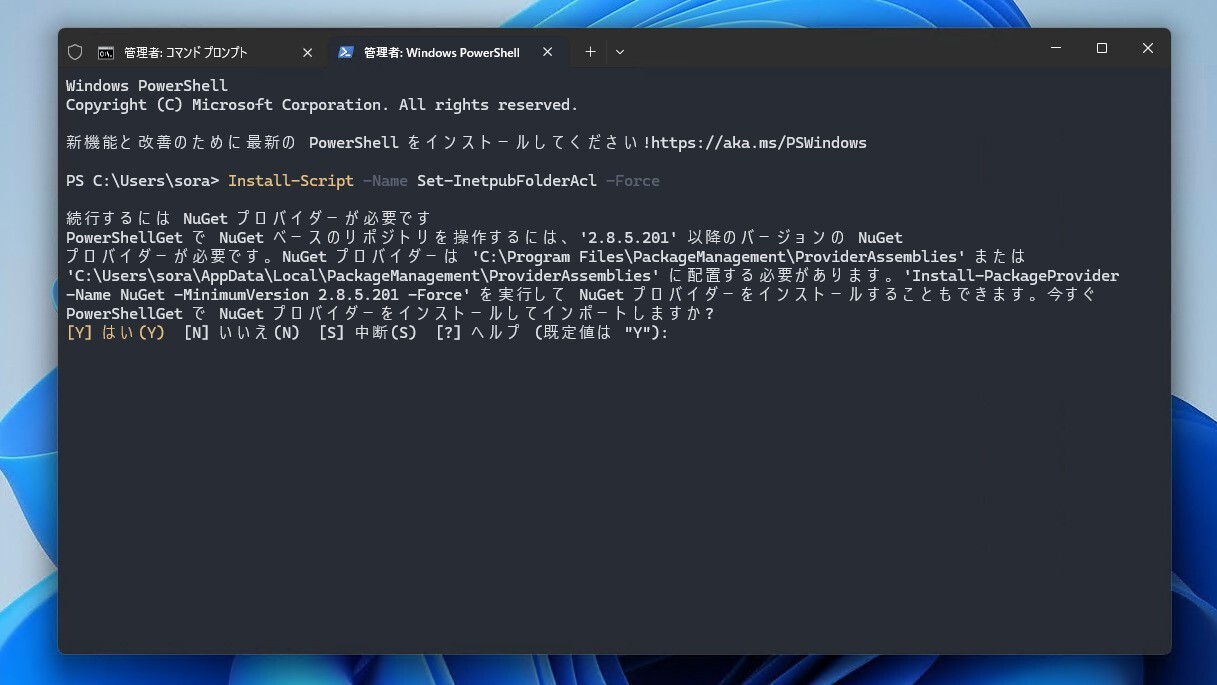Click the Set-InetpubFolderAcl argument text
1217x685 pixels.
(507, 181)
